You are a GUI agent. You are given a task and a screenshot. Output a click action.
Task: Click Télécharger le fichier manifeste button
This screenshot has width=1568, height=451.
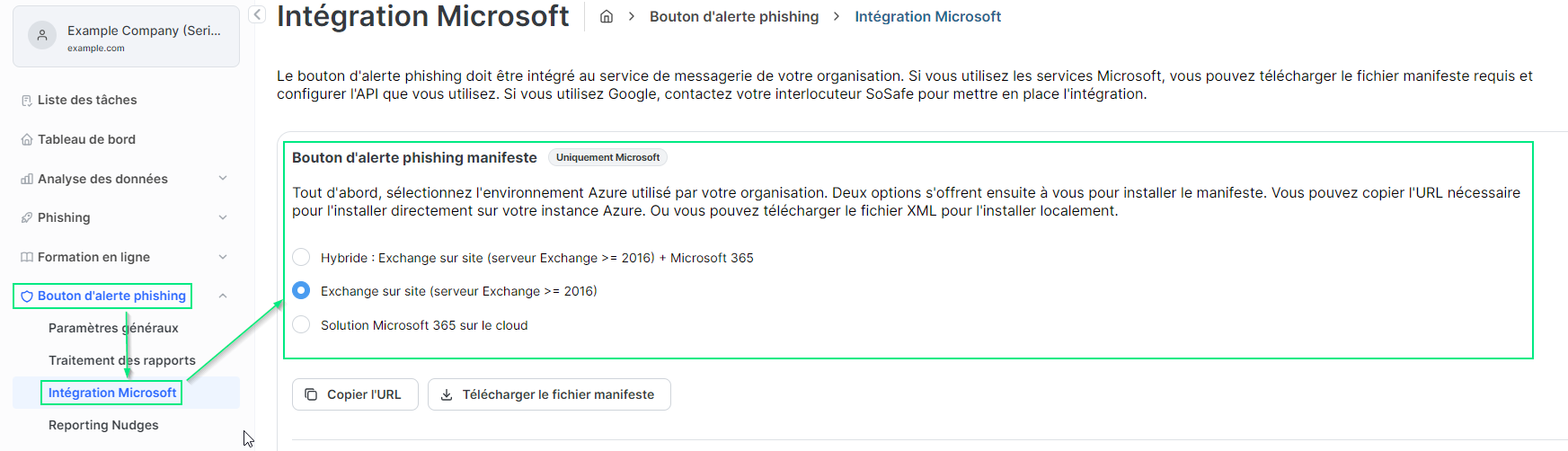point(549,394)
